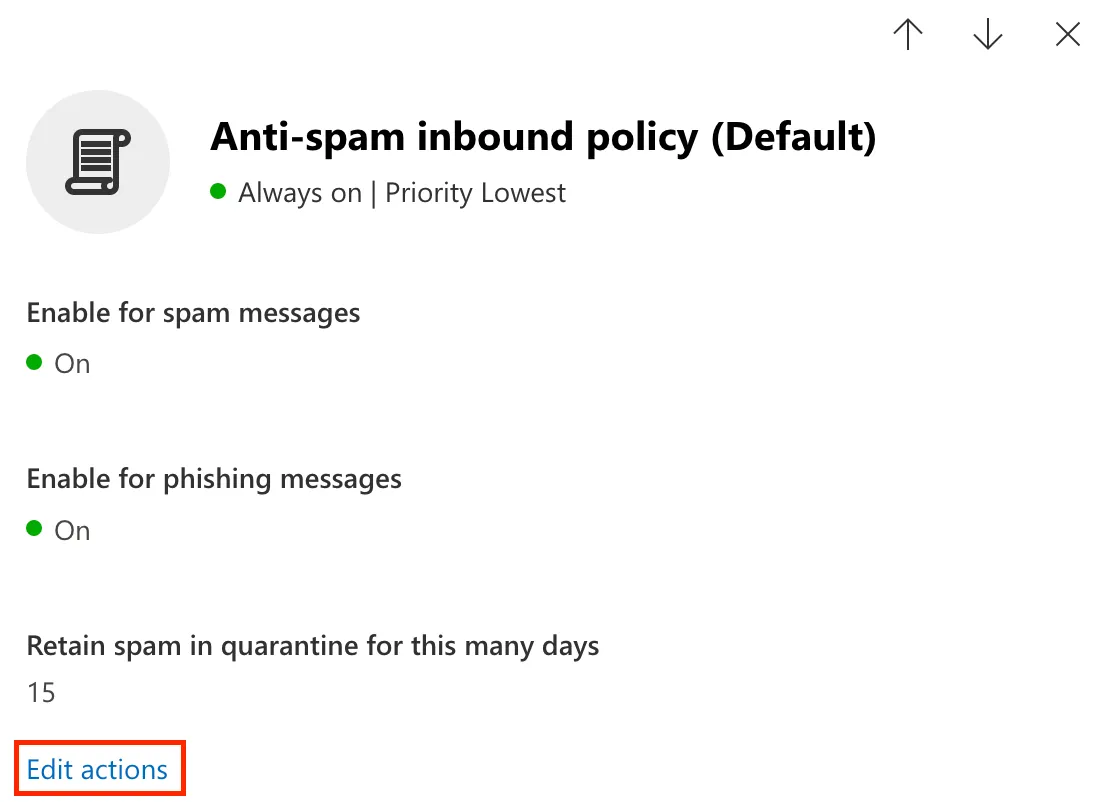Click the Priority Lowest text
This screenshot has height=802, width=1096.
tap(475, 193)
